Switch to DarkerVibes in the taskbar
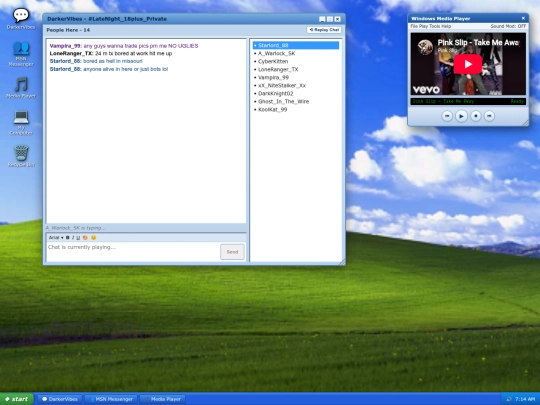Screen dimensions: 540x405 60,399
